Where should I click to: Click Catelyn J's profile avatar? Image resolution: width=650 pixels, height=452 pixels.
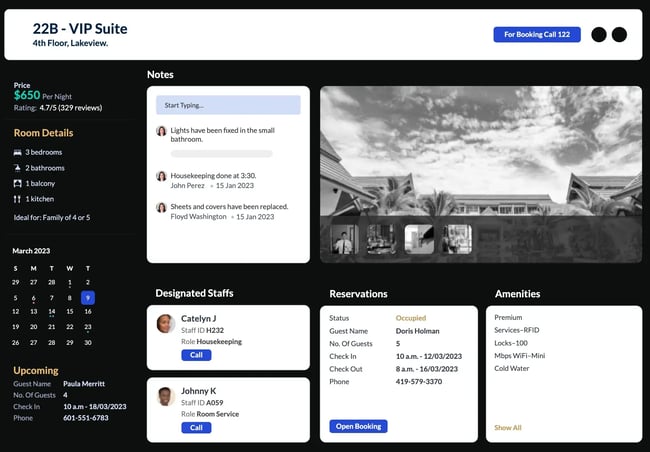click(166, 324)
